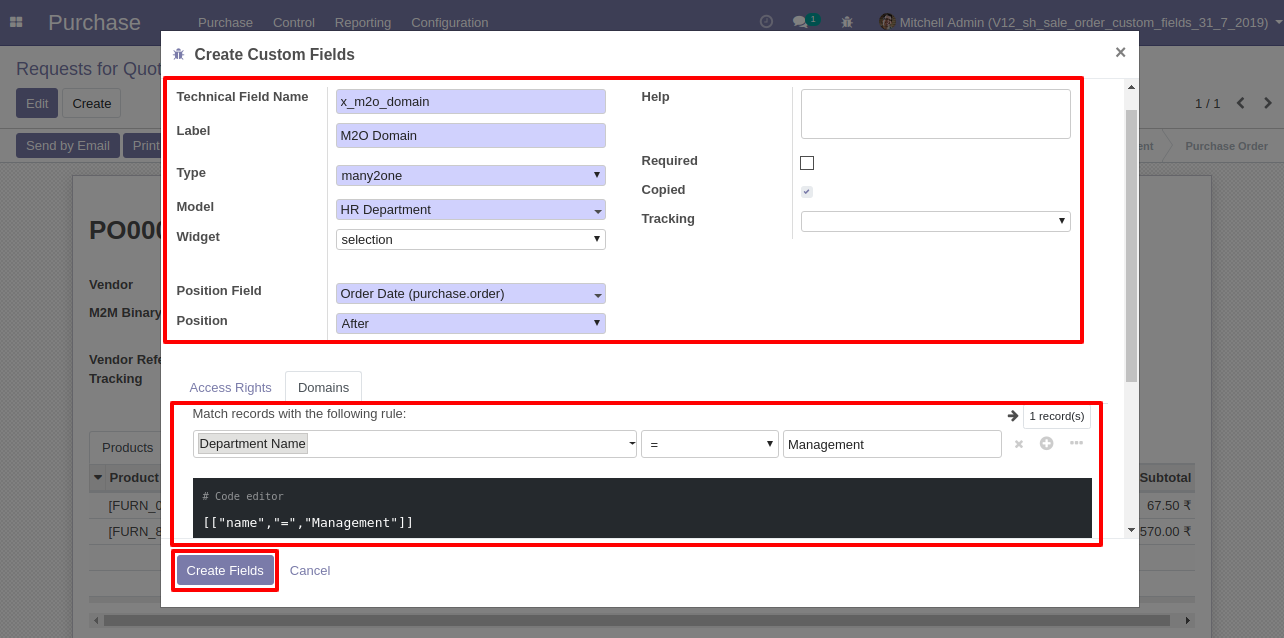Enable the Required checkbox

[x=807, y=163]
